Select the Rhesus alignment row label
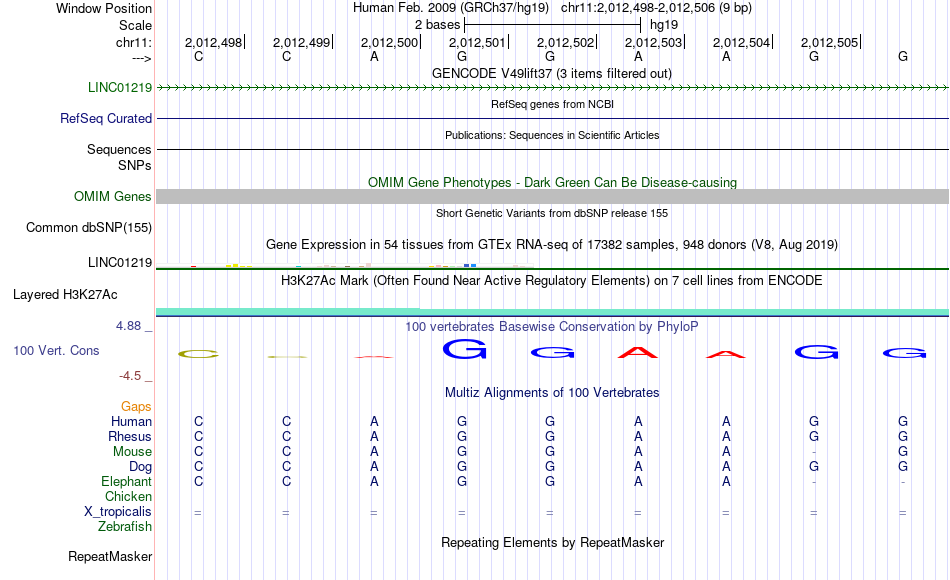Image resolution: width=950 pixels, height=580 pixels. pos(130,436)
